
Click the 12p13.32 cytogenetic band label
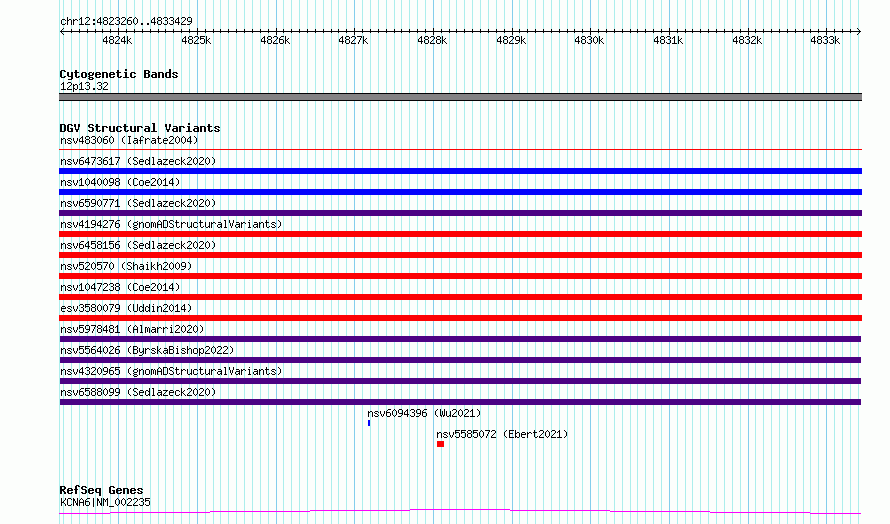coord(84,86)
